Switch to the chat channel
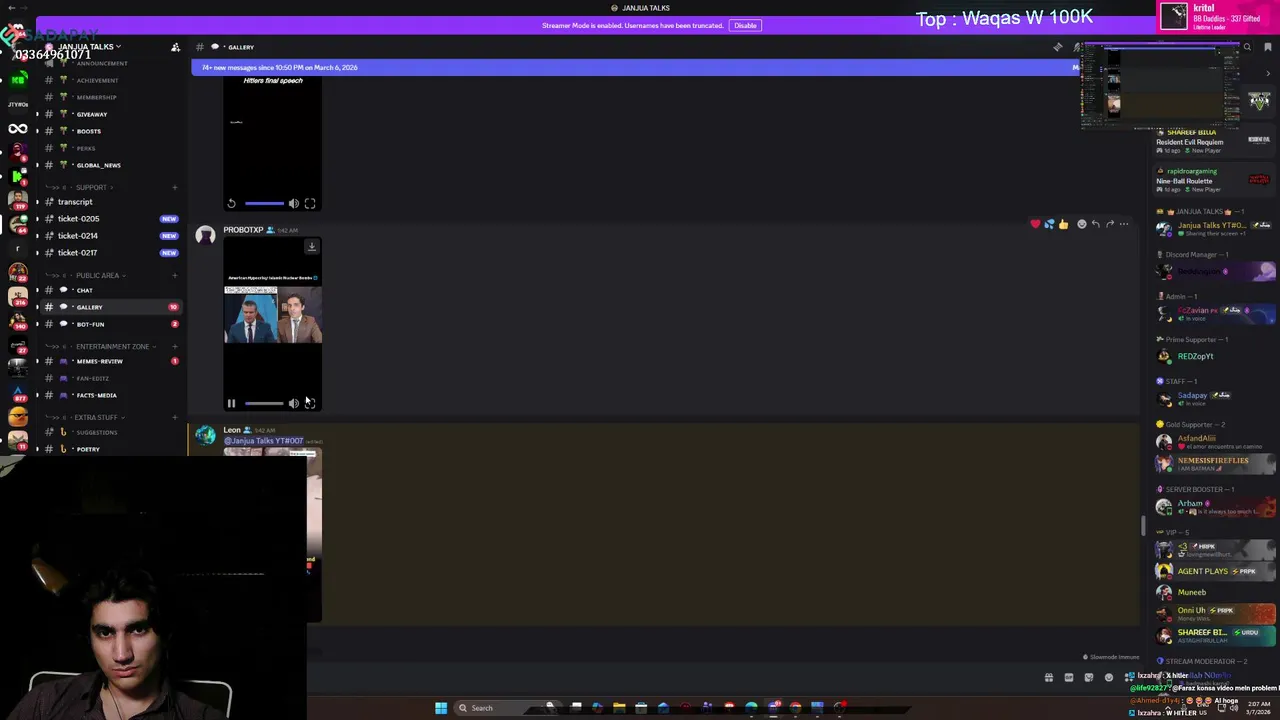 [x=109, y=290]
